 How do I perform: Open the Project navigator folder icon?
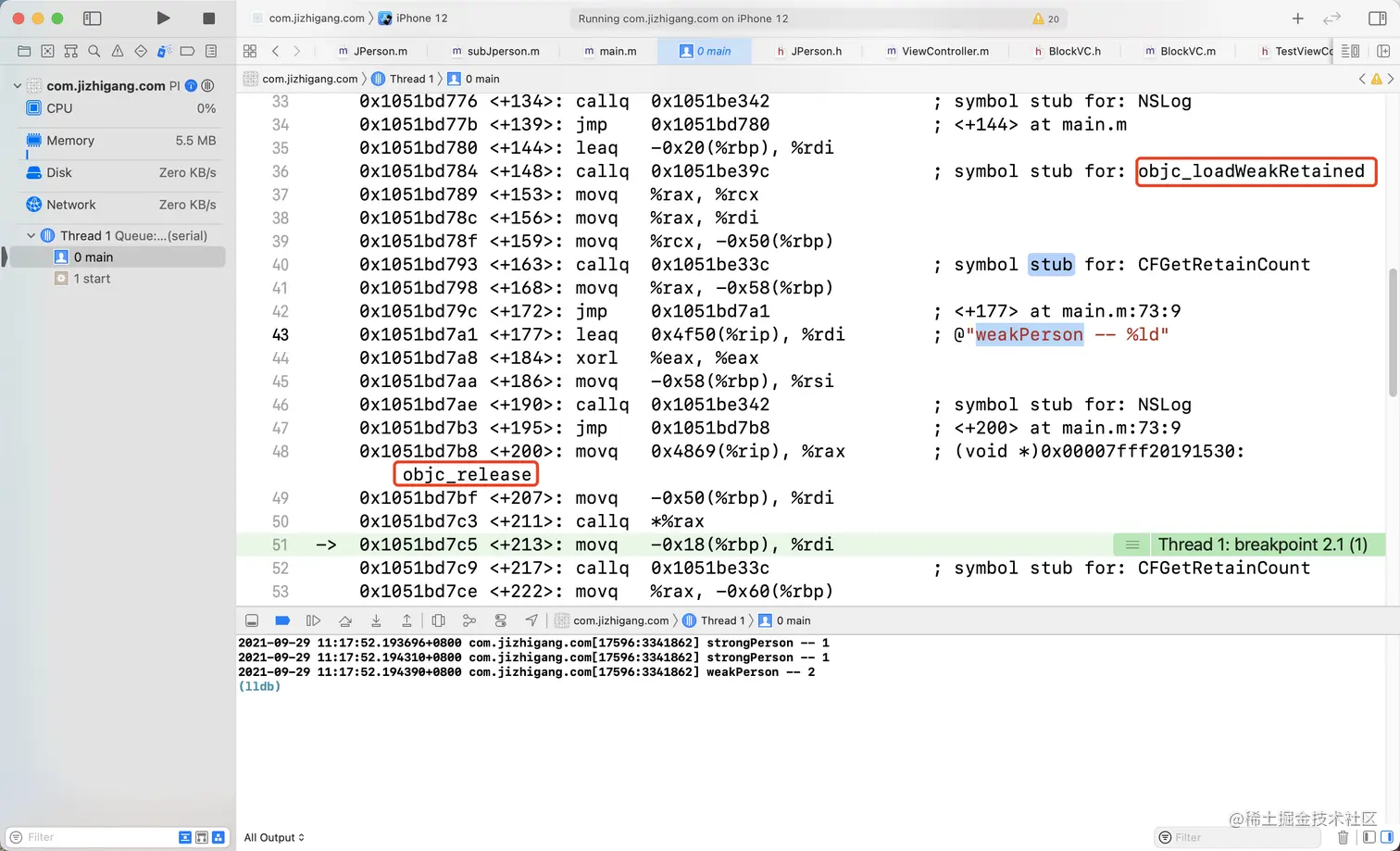coord(24,51)
